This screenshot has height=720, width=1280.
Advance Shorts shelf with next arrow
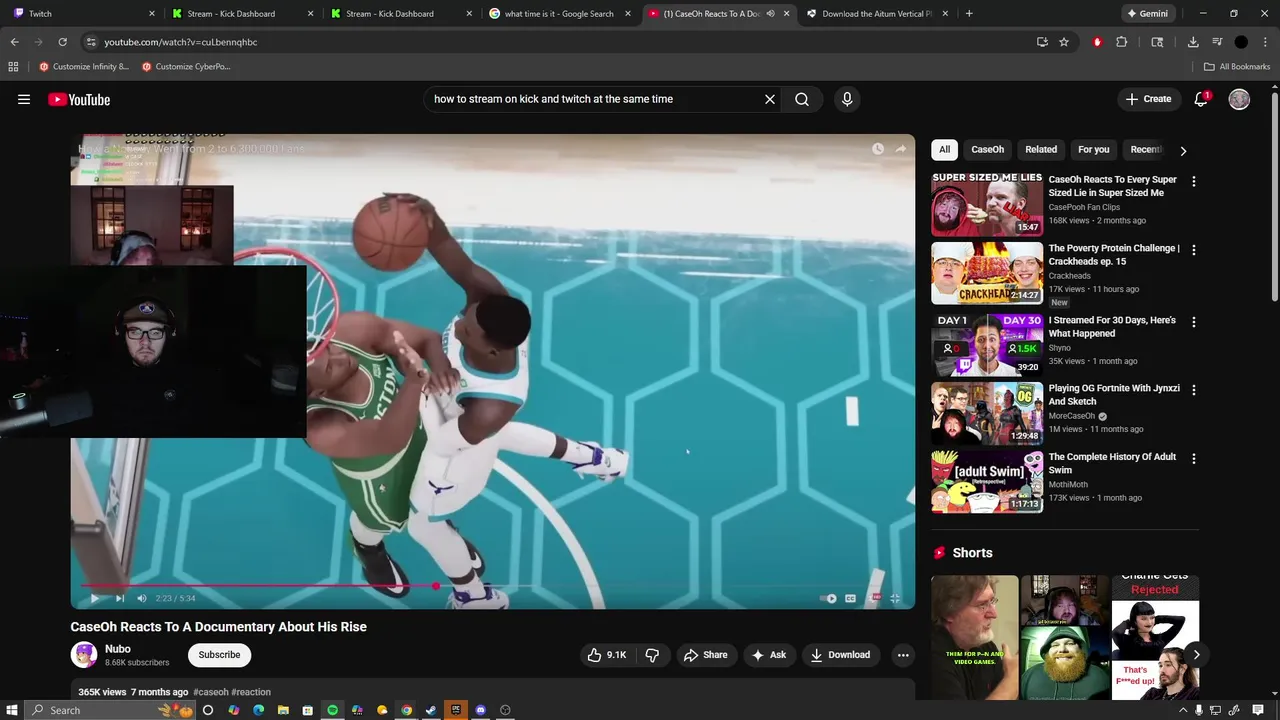click(x=1196, y=655)
